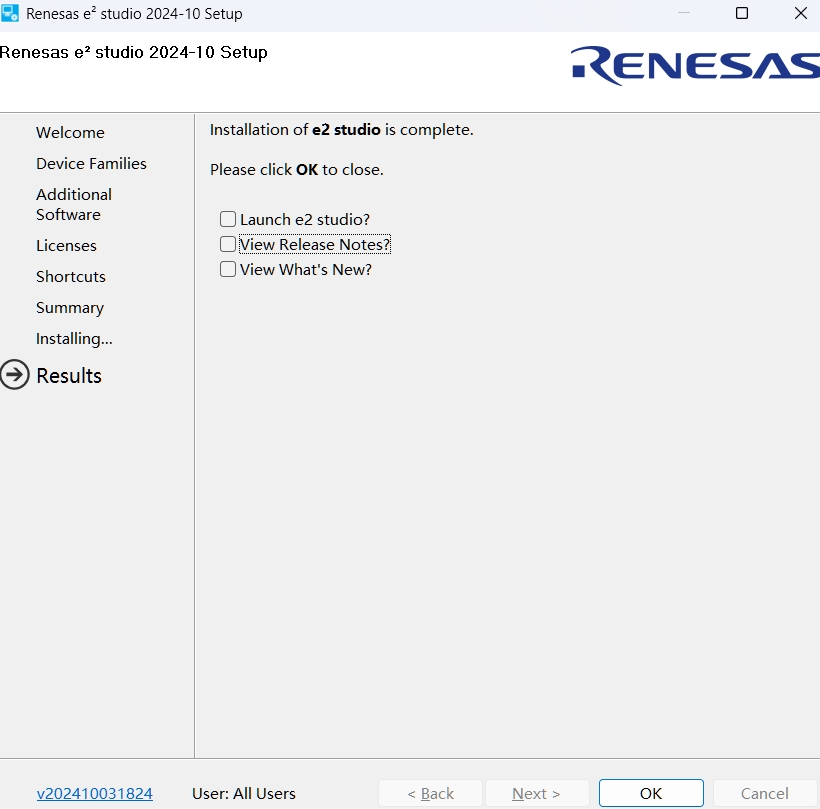Click the Cancel button
The width and height of the screenshot is (820, 809).
click(x=765, y=793)
